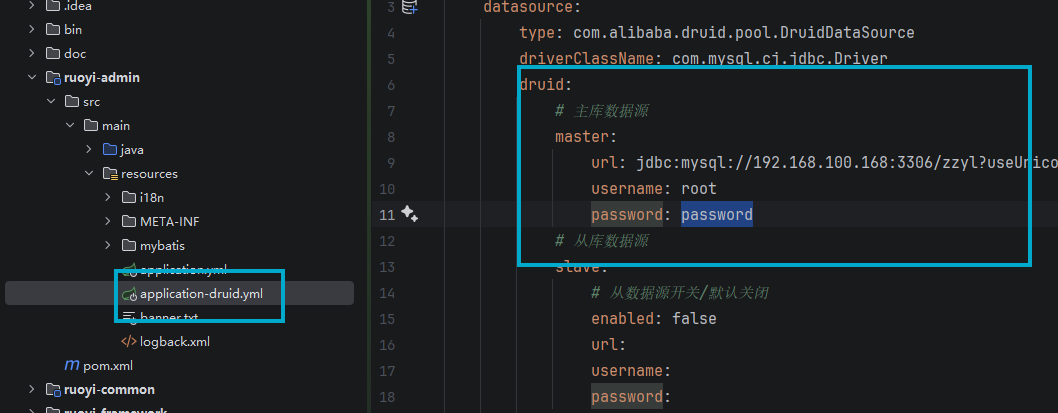Open the banner.txt file
Screen dimensions: 1058x413
click(x=169, y=317)
